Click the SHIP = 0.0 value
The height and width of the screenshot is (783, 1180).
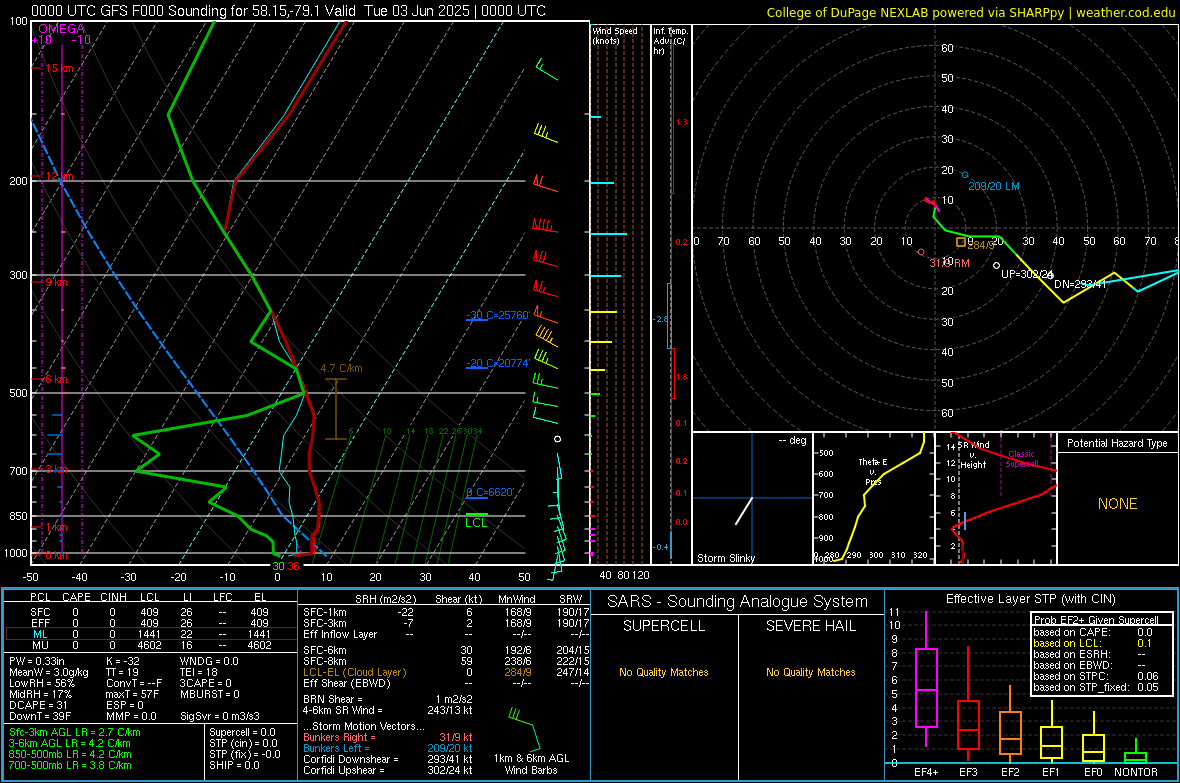click(x=234, y=765)
